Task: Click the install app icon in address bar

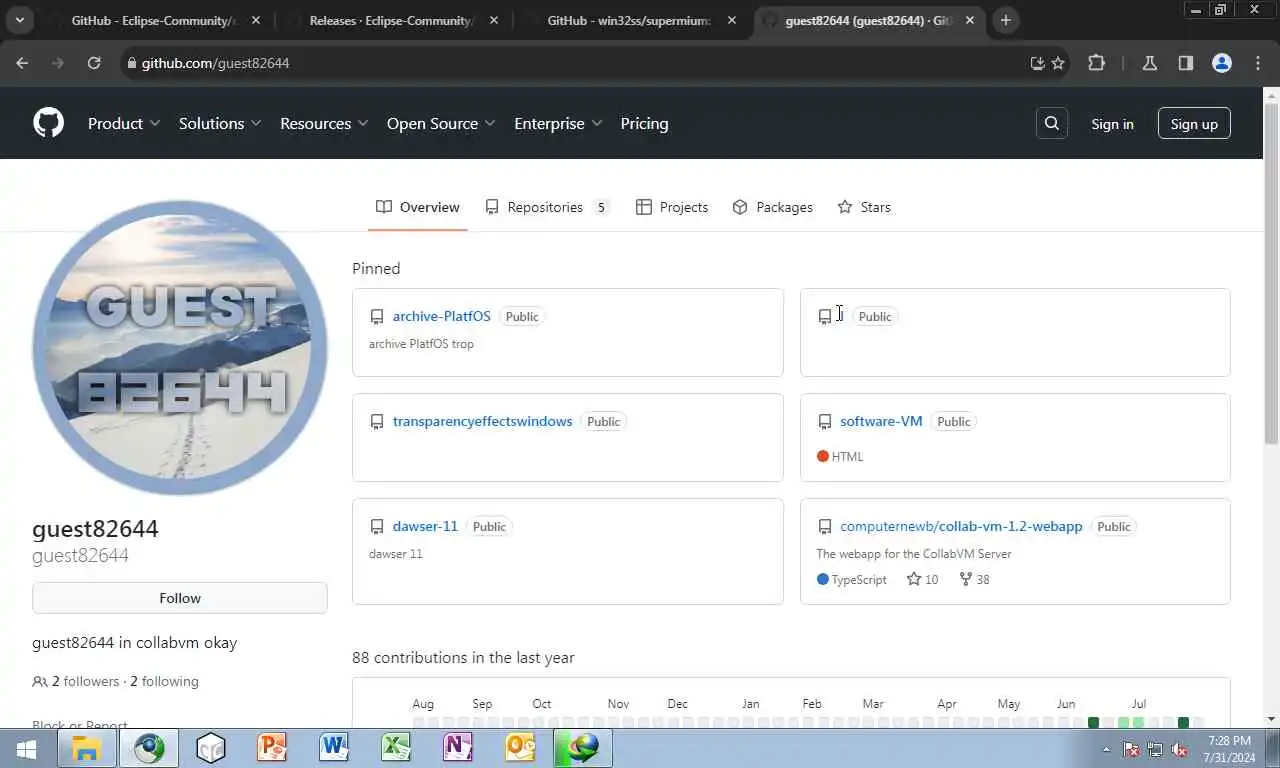Action: [1037, 63]
